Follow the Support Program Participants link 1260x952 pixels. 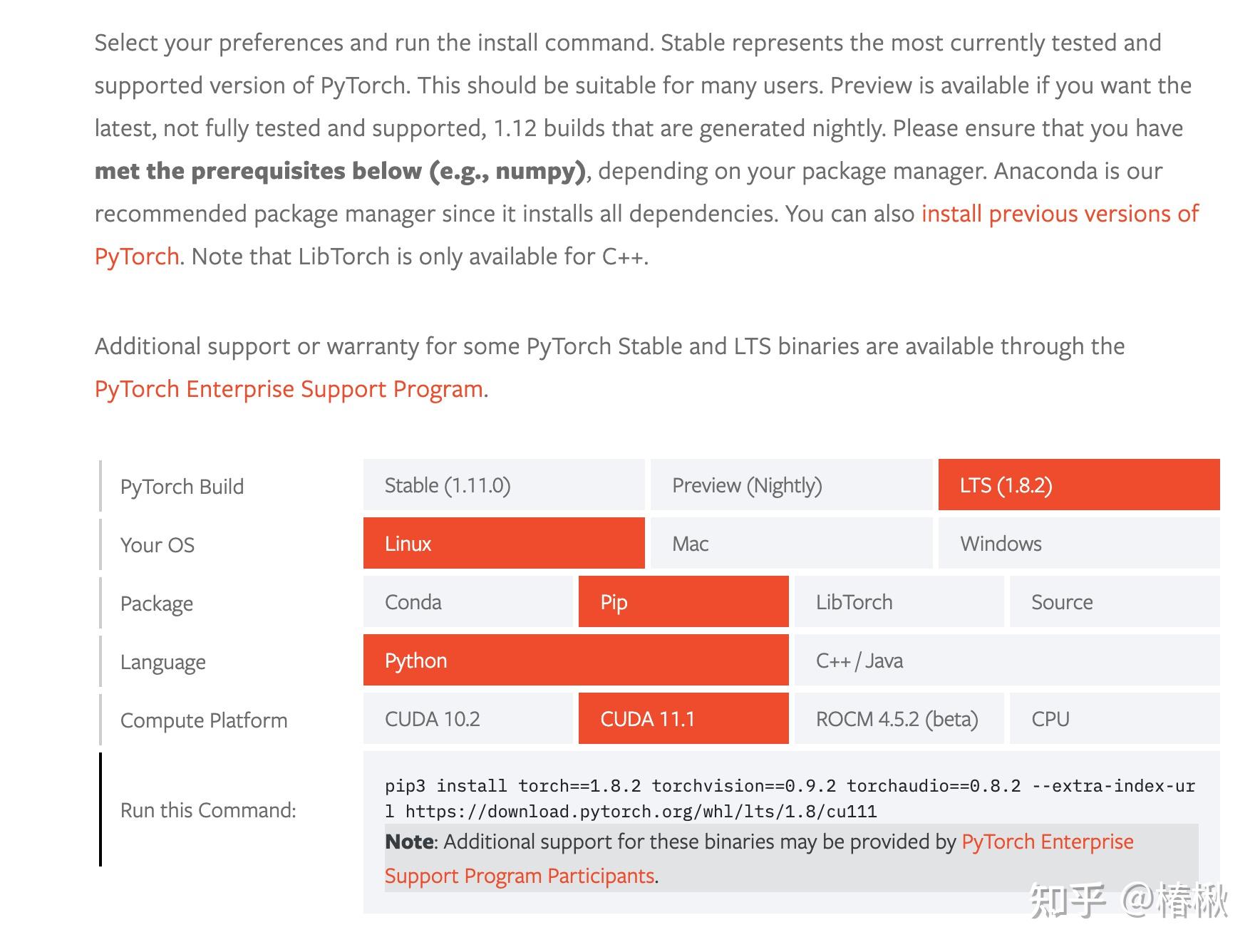click(x=520, y=876)
